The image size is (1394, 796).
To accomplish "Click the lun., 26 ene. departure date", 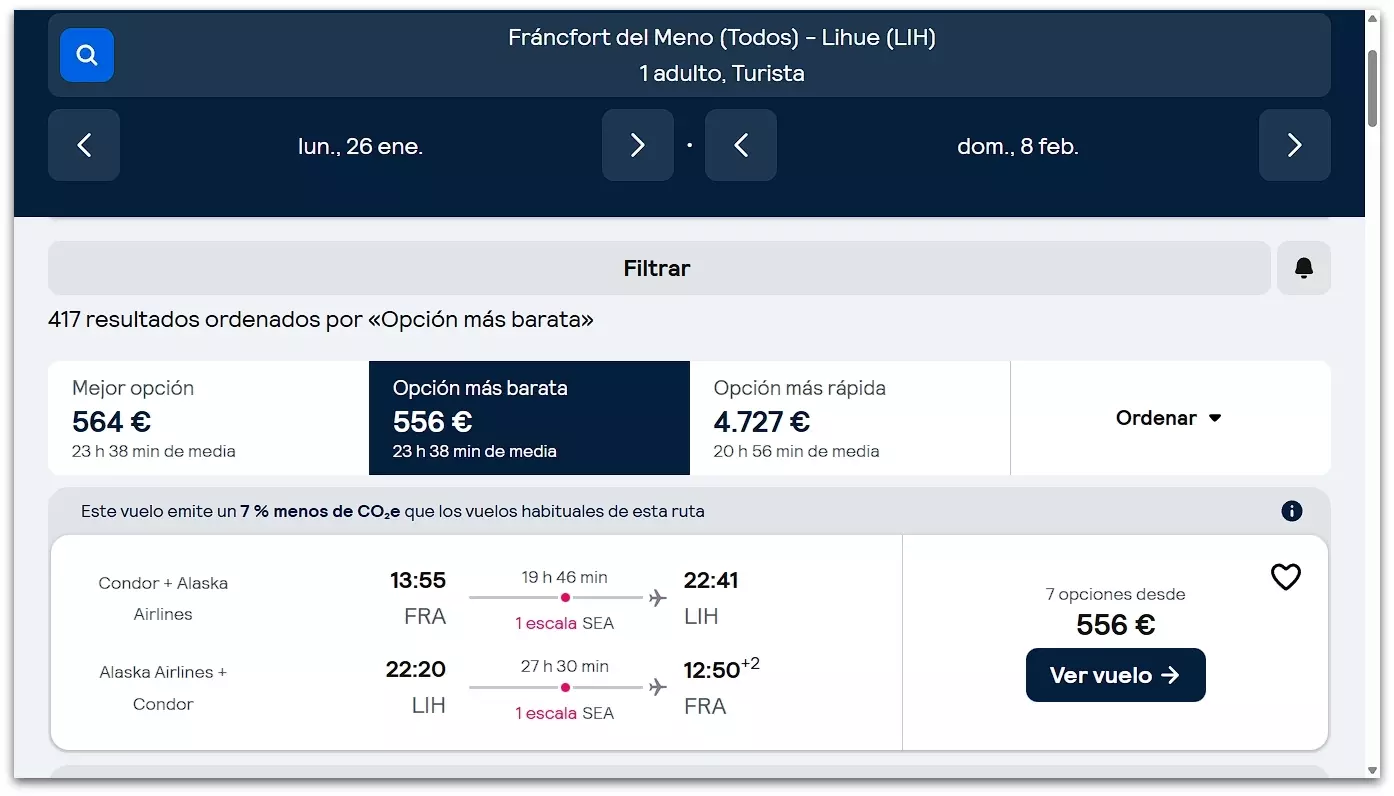I will point(360,146).
